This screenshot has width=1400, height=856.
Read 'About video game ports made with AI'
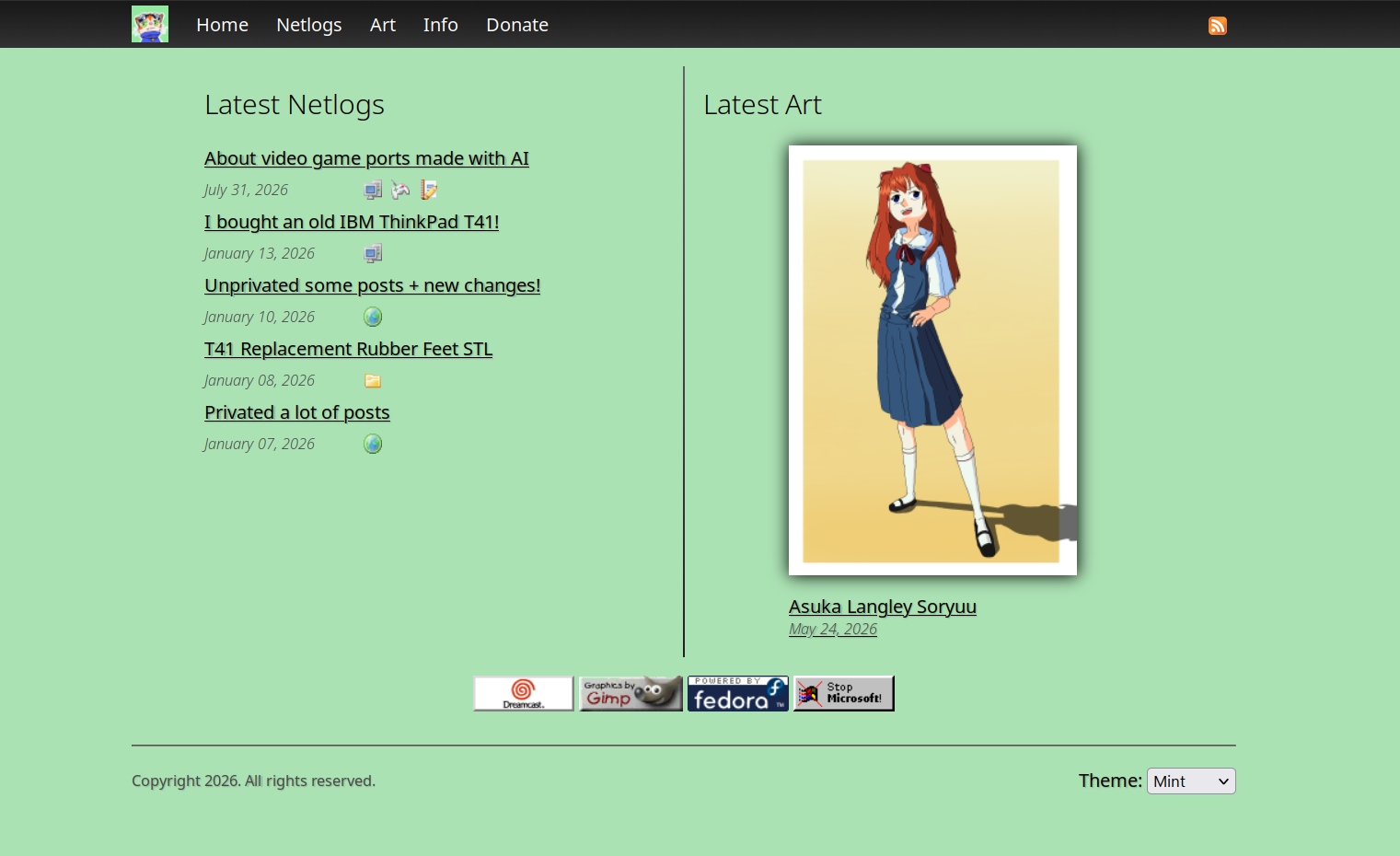click(x=366, y=158)
